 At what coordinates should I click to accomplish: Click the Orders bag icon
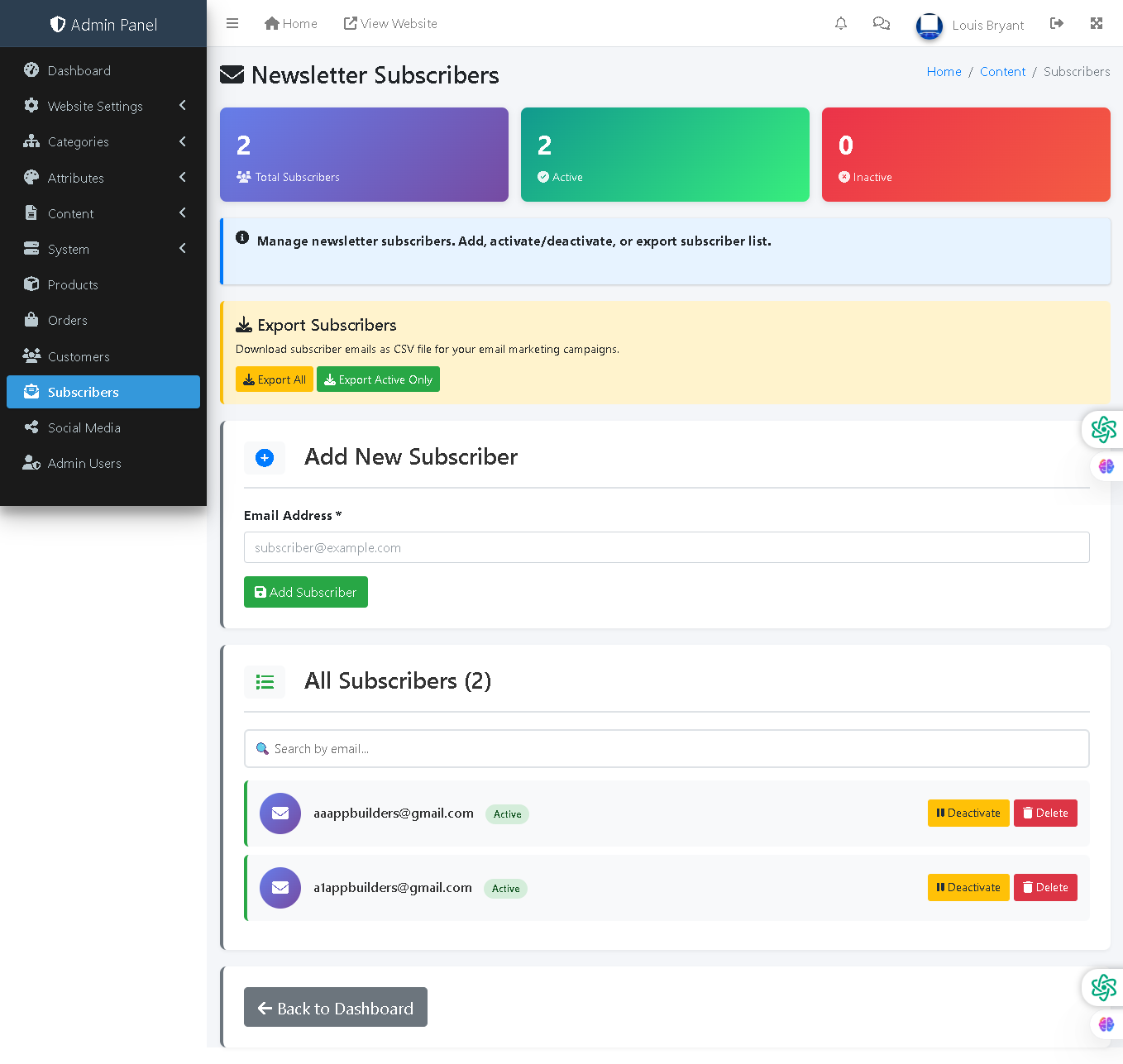point(31,320)
